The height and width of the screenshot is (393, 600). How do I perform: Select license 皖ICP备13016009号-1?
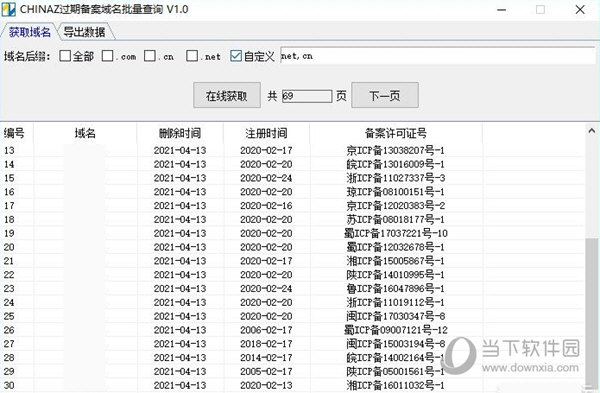(396, 165)
